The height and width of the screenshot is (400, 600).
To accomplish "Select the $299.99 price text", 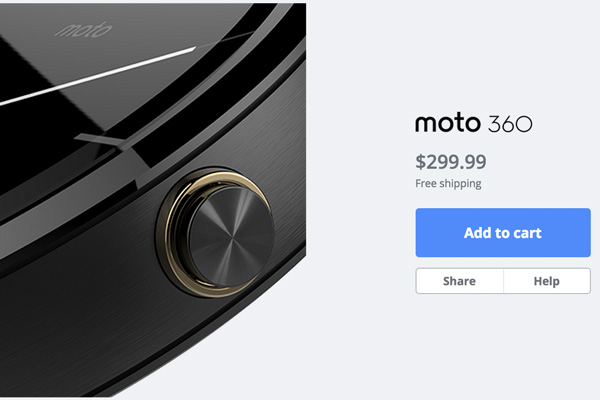I will point(451,162).
